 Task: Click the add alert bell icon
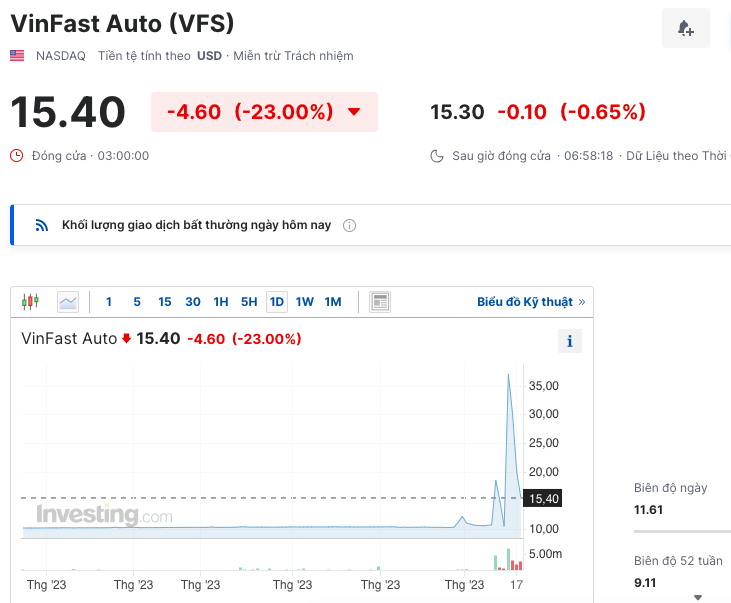tap(686, 28)
